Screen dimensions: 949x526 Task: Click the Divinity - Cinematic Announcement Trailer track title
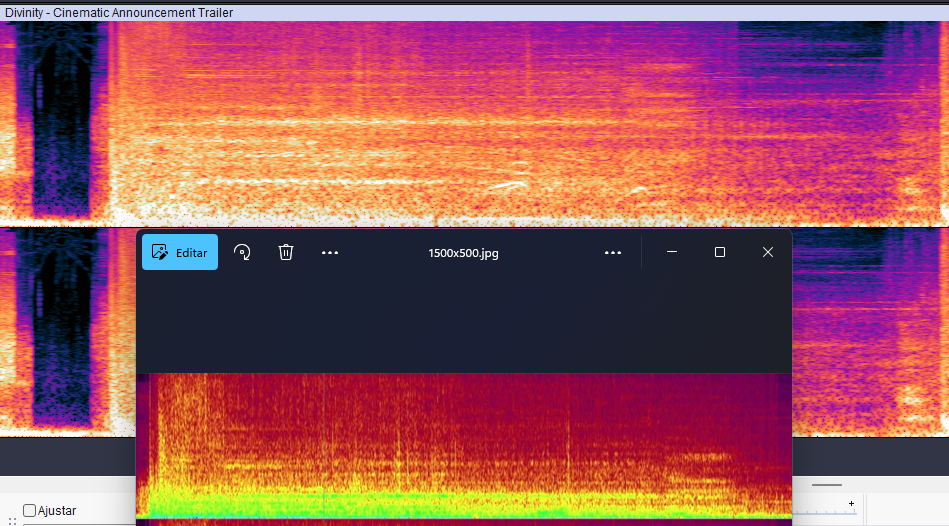coord(119,13)
